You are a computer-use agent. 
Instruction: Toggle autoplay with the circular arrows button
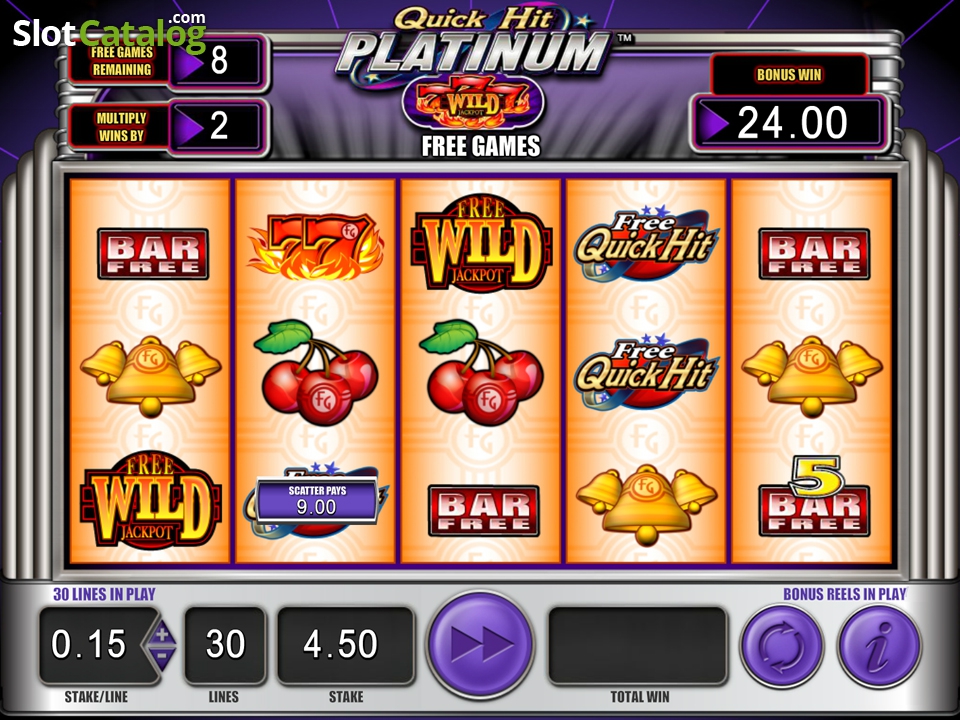781,646
